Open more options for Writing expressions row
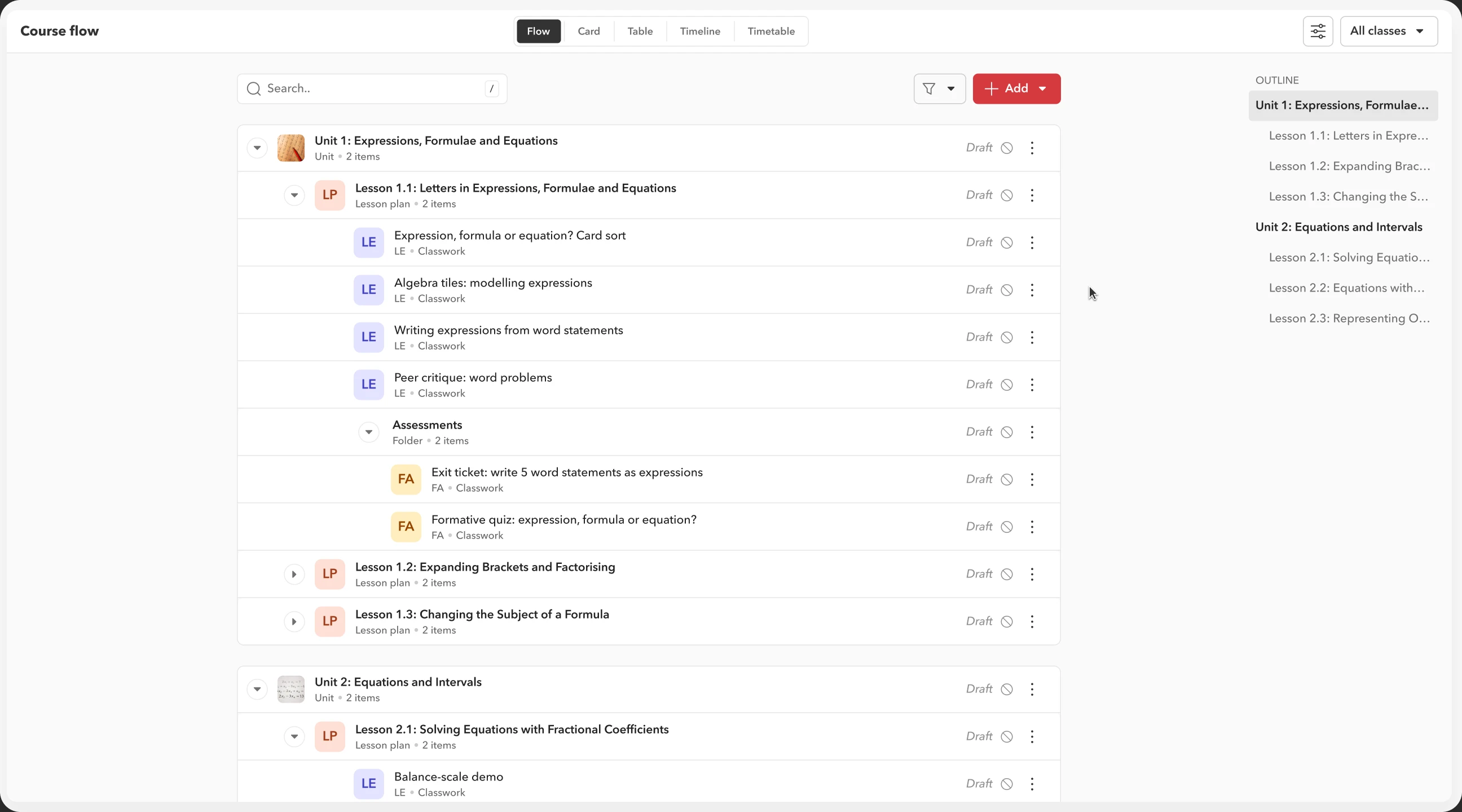Viewport: 1462px width, 812px height. click(x=1032, y=338)
